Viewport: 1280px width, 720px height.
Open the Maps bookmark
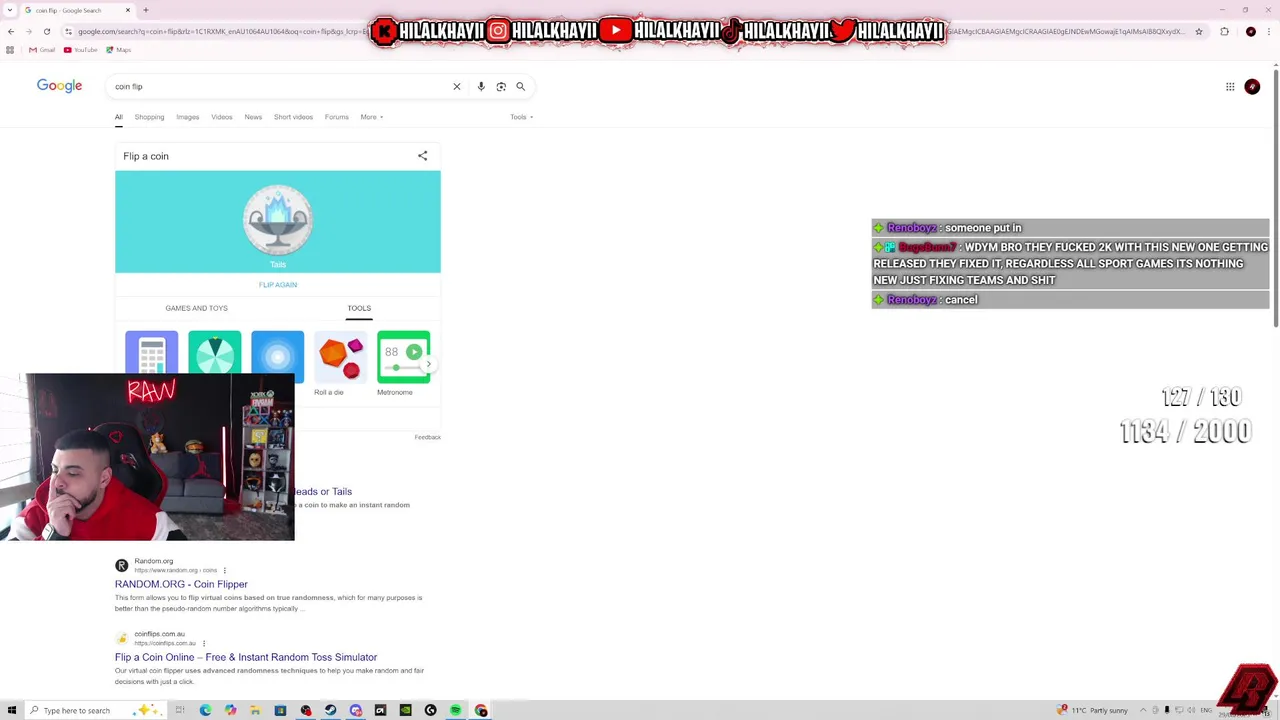[x=119, y=50]
